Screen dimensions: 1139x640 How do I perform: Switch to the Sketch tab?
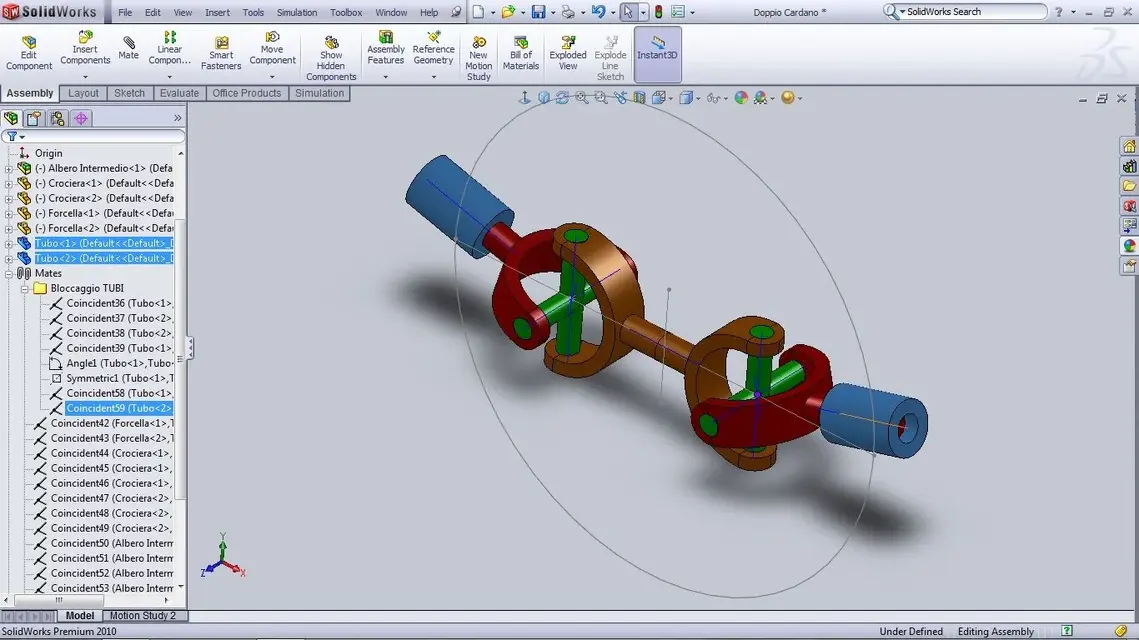tap(129, 93)
